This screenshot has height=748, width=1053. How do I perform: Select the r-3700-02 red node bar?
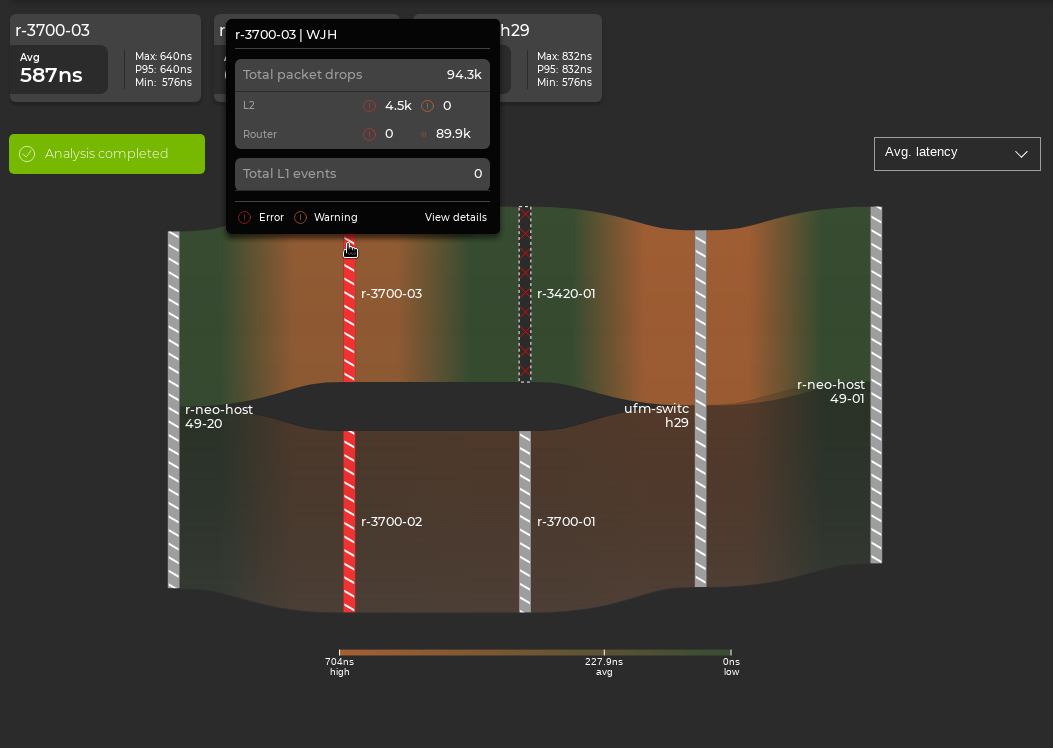coord(350,520)
